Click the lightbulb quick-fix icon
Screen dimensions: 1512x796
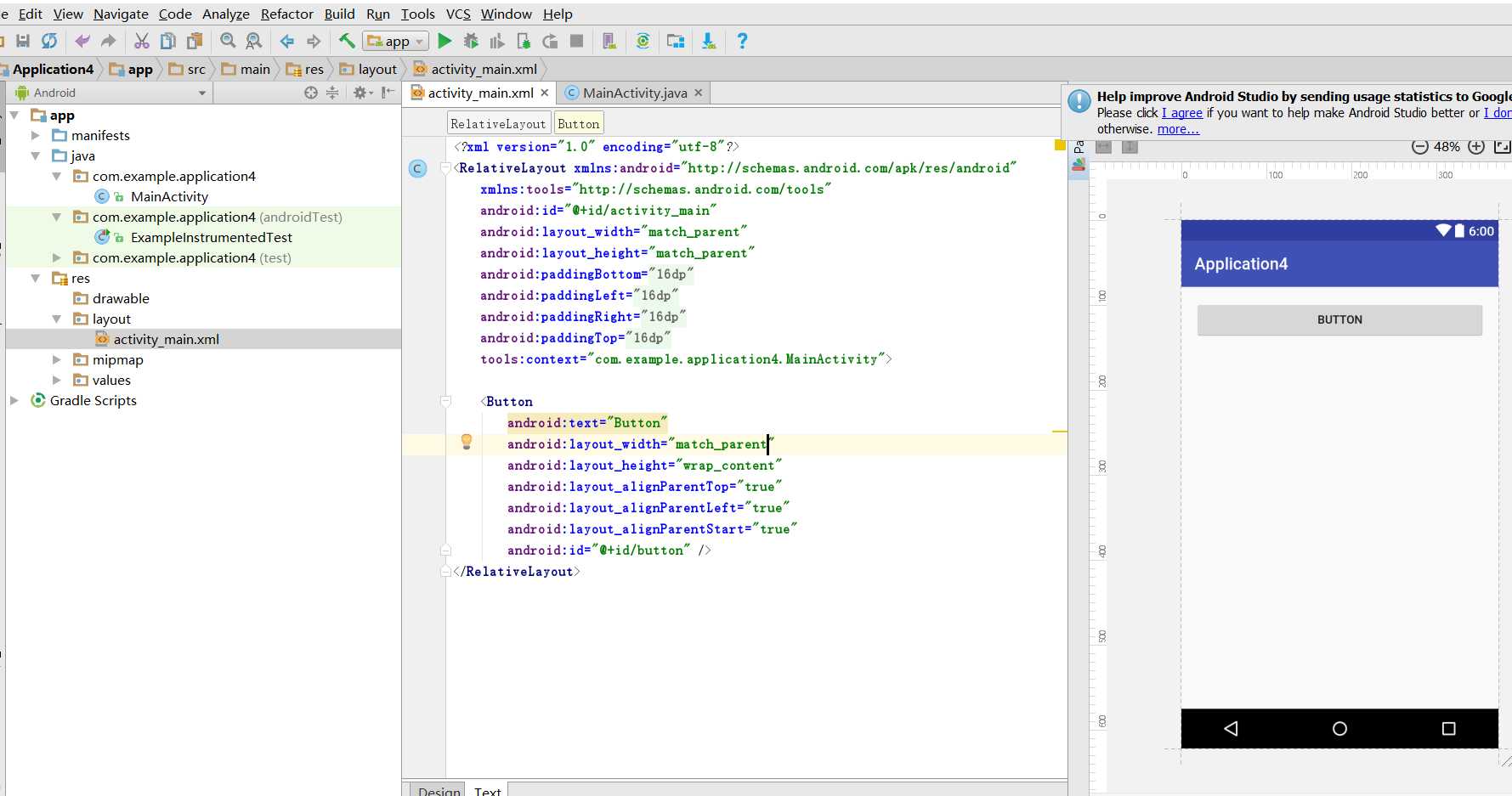click(467, 442)
